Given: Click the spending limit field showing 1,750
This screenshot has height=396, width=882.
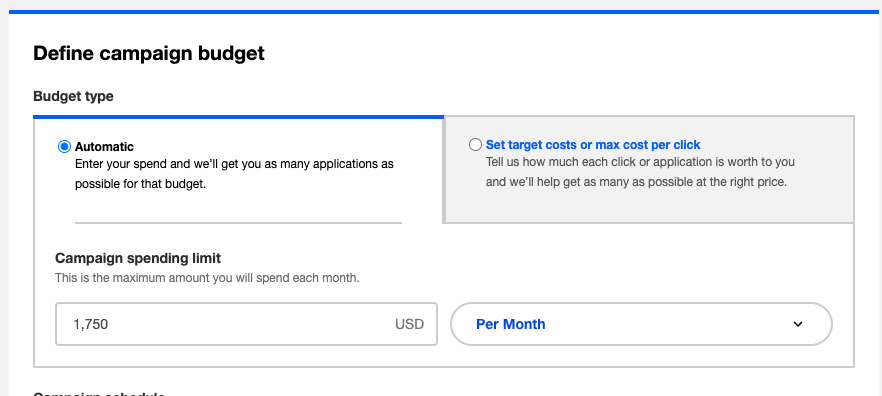Looking at the screenshot, I should point(246,324).
